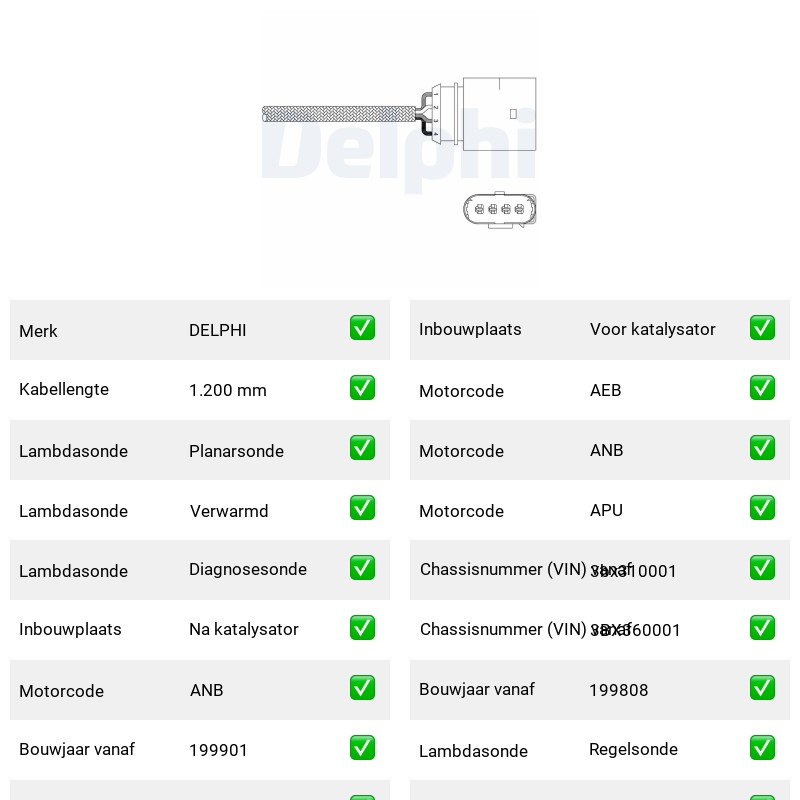
Task: Click the checkmark in the Inbouwplaats column for Motorcode ANB
Action: tap(762, 447)
